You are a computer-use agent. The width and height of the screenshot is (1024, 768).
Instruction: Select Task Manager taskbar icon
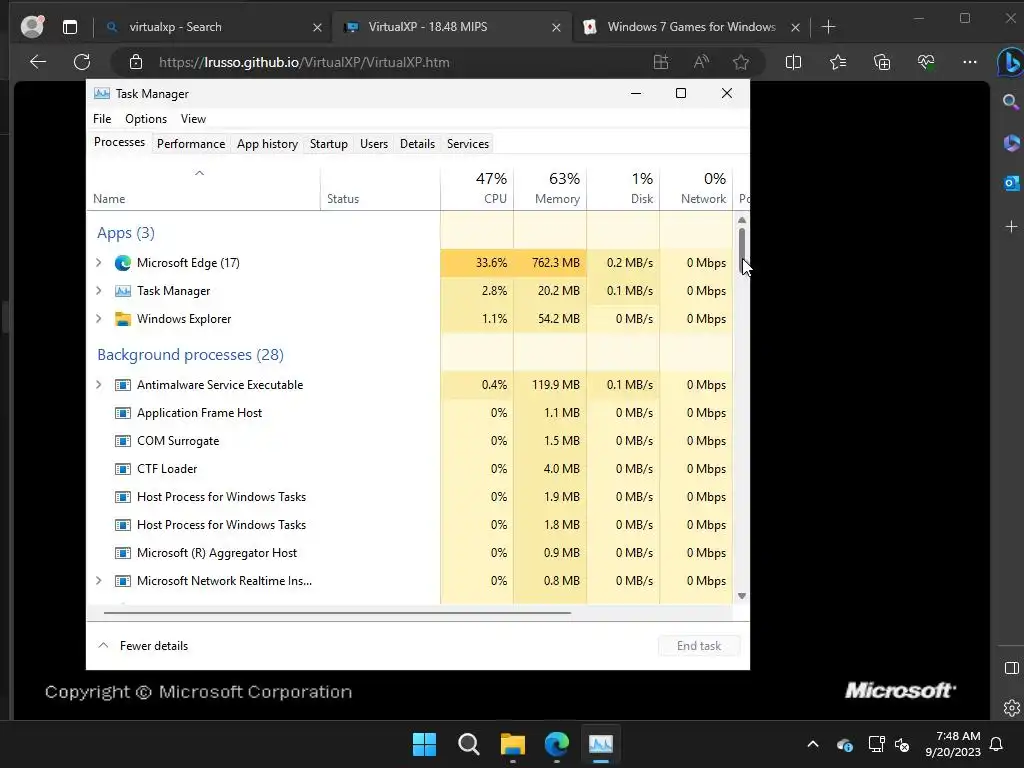(x=601, y=744)
